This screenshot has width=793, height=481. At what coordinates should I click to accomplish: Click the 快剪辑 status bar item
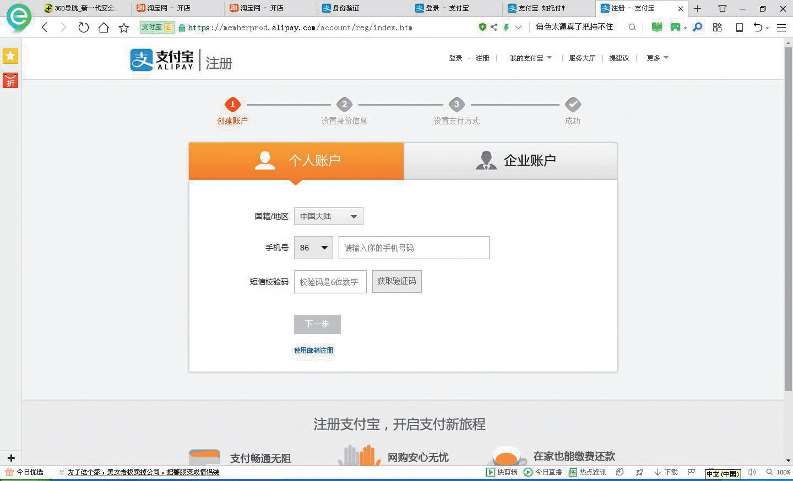(x=502, y=472)
